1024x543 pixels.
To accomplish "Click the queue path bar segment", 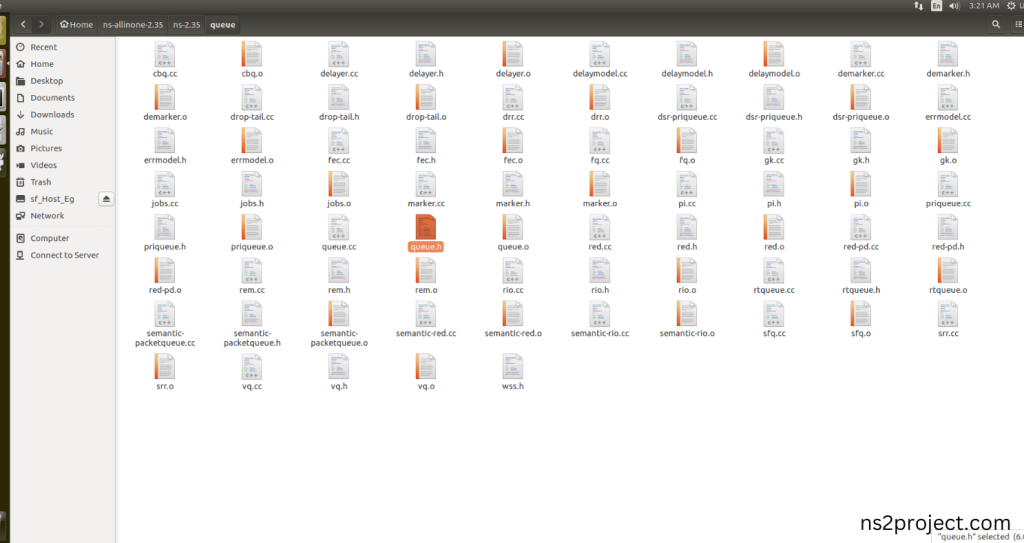I will (223, 25).
